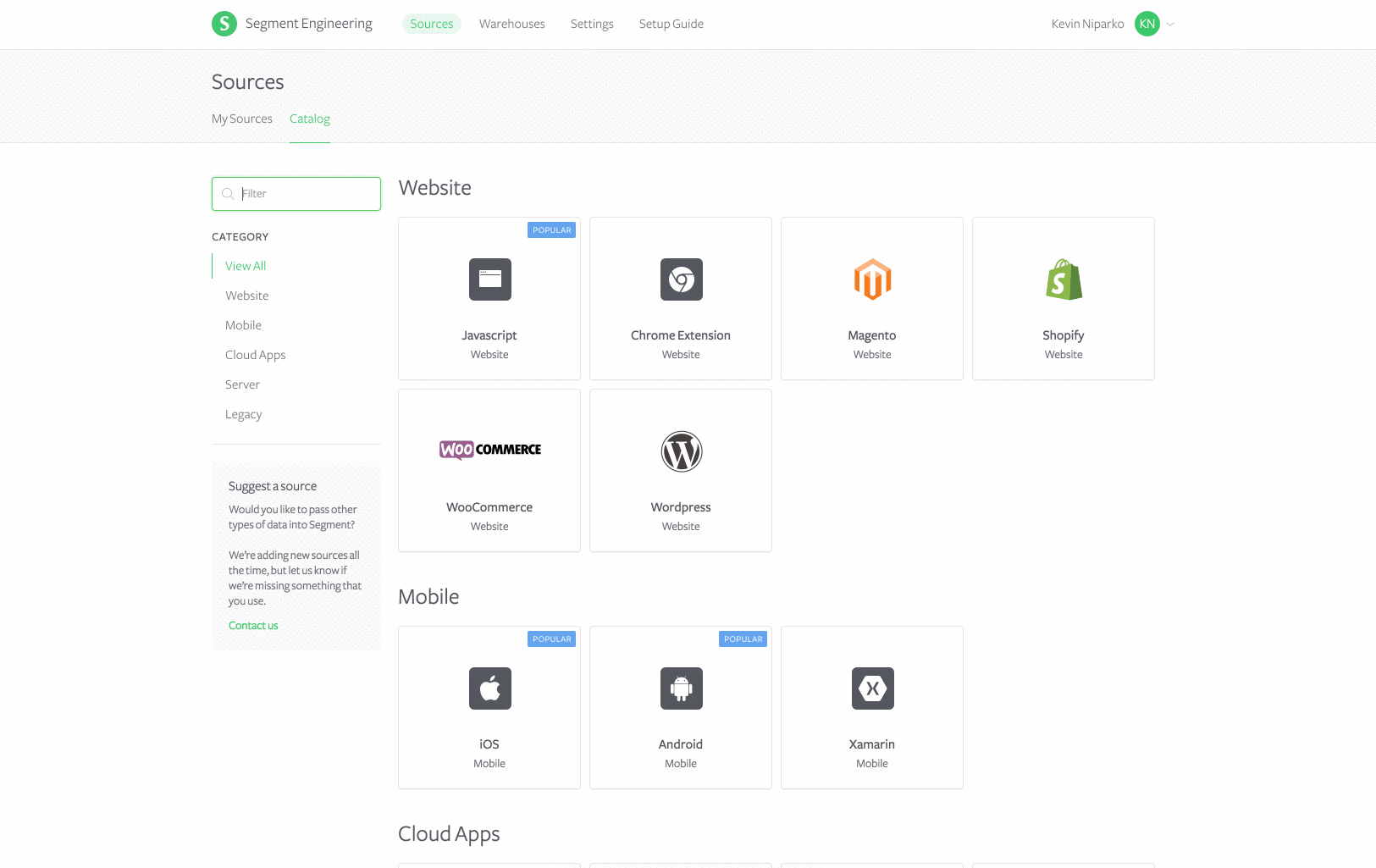
Task: Click the Cloud Apps section heading
Action: pos(450,834)
